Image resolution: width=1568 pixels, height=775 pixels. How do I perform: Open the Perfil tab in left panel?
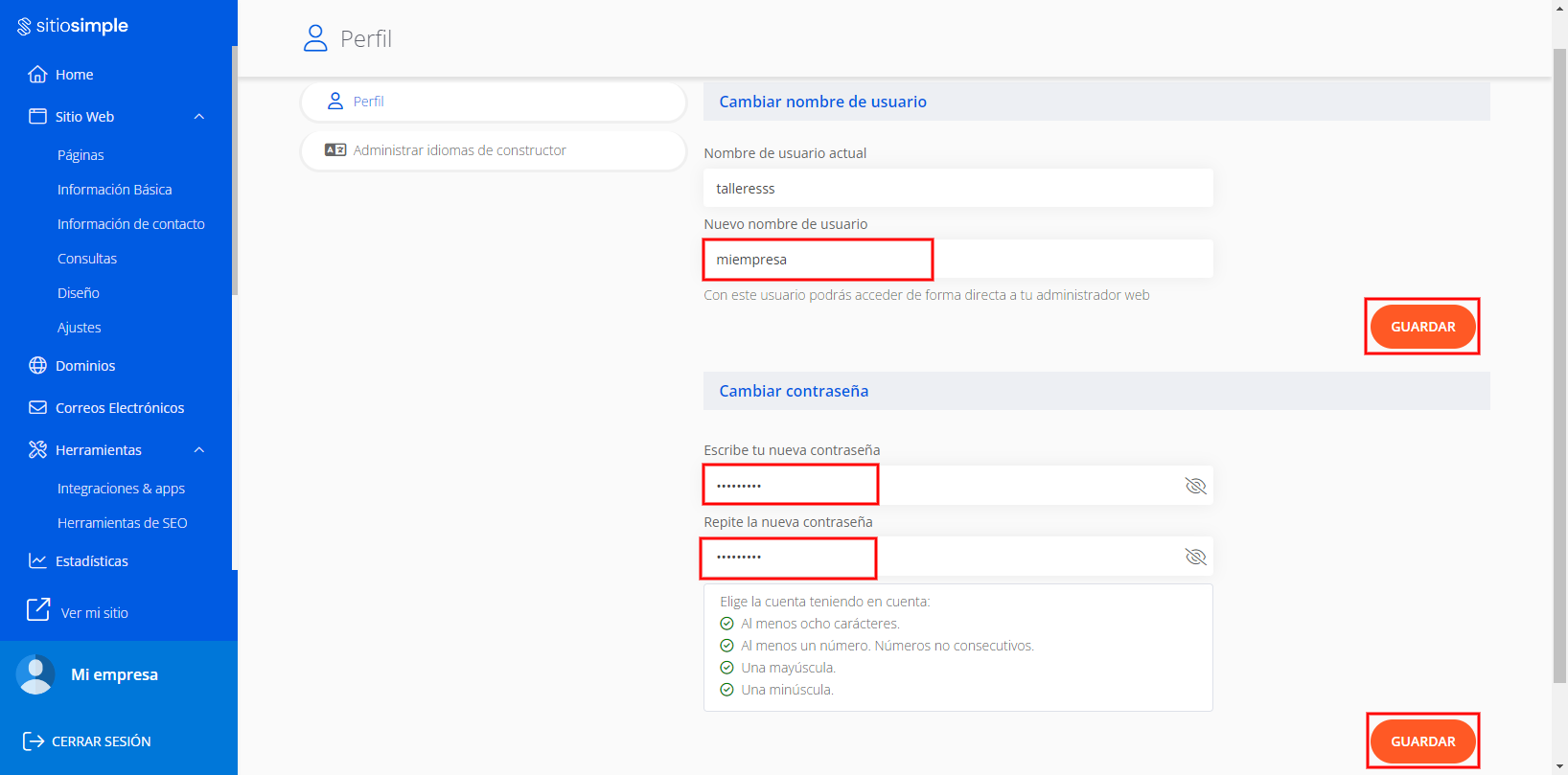(x=493, y=102)
